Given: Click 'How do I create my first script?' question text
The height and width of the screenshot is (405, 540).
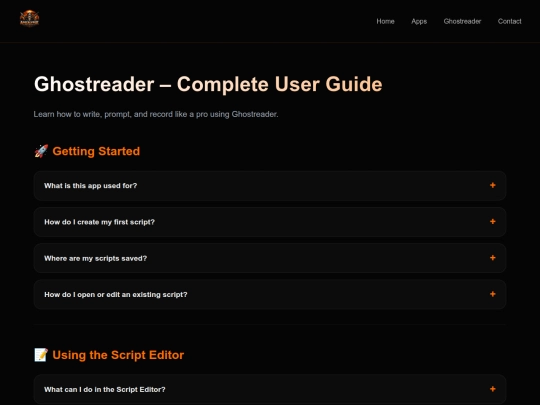Looking at the screenshot, I should 99,222.
